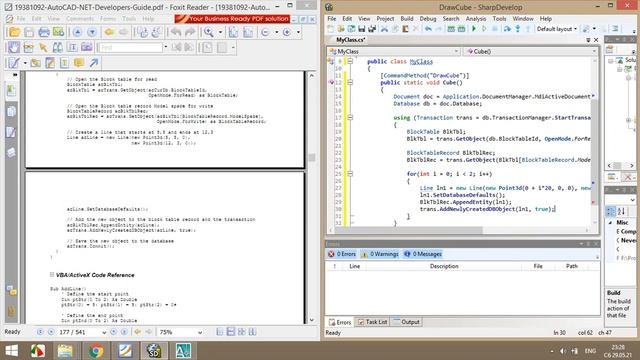Click the Your Business Ready PDF solution banner

(232, 19)
